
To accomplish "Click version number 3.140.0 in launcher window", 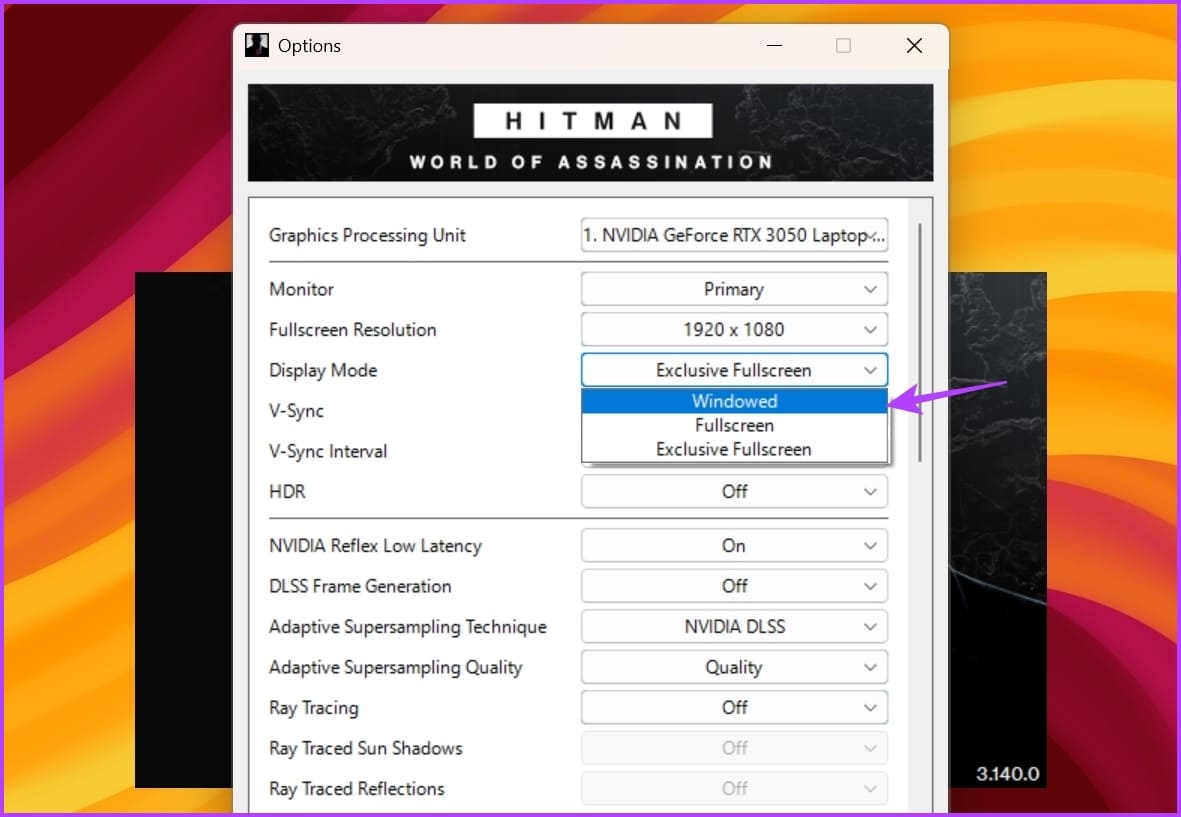I will tap(1007, 774).
